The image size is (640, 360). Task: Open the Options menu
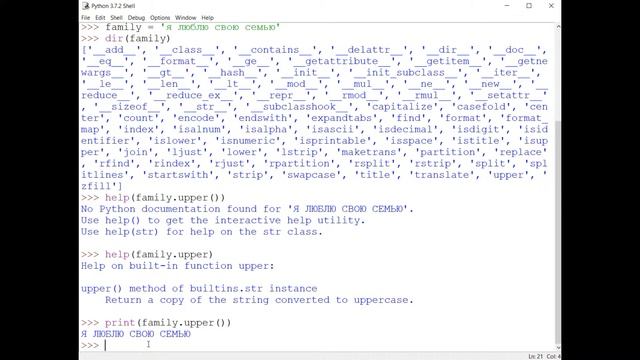[160, 18]
